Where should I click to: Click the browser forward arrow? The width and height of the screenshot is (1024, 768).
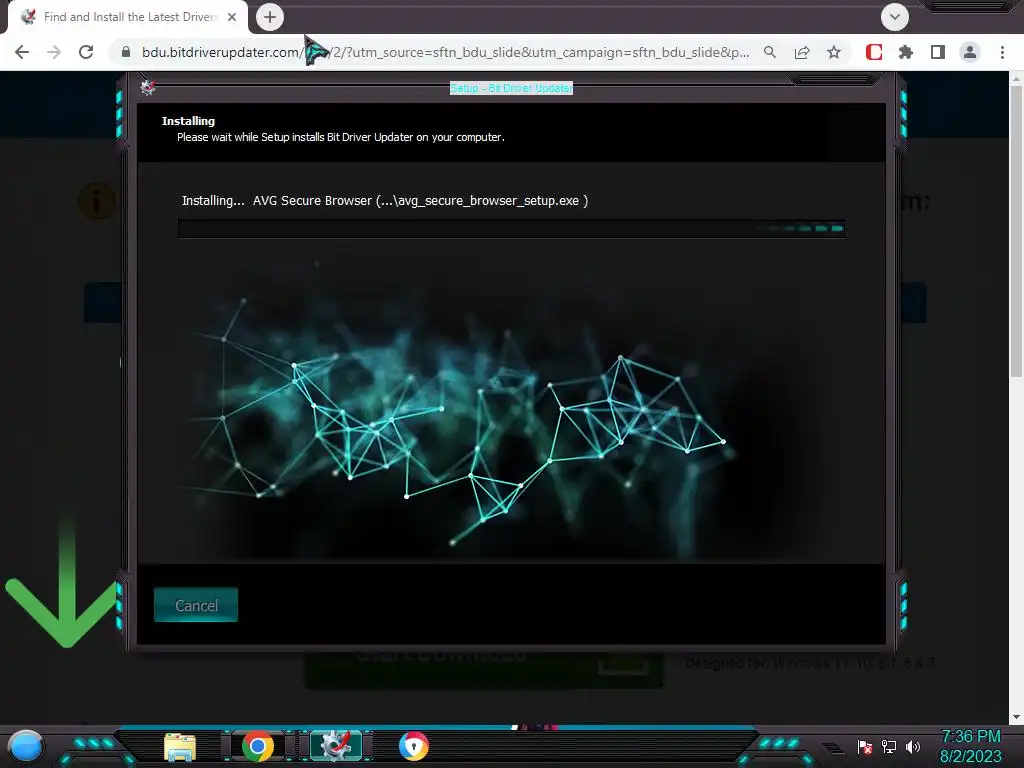[x=54, y=52]
